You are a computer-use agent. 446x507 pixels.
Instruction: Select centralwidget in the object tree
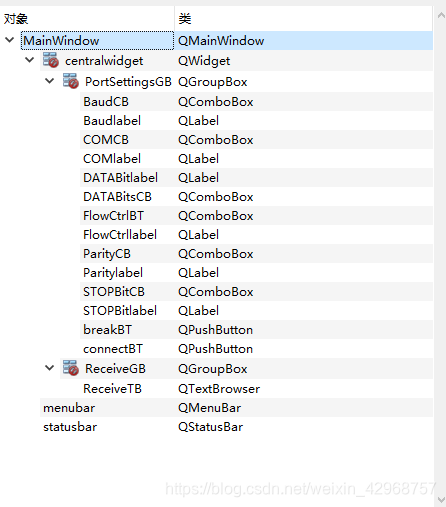point(104,61)
